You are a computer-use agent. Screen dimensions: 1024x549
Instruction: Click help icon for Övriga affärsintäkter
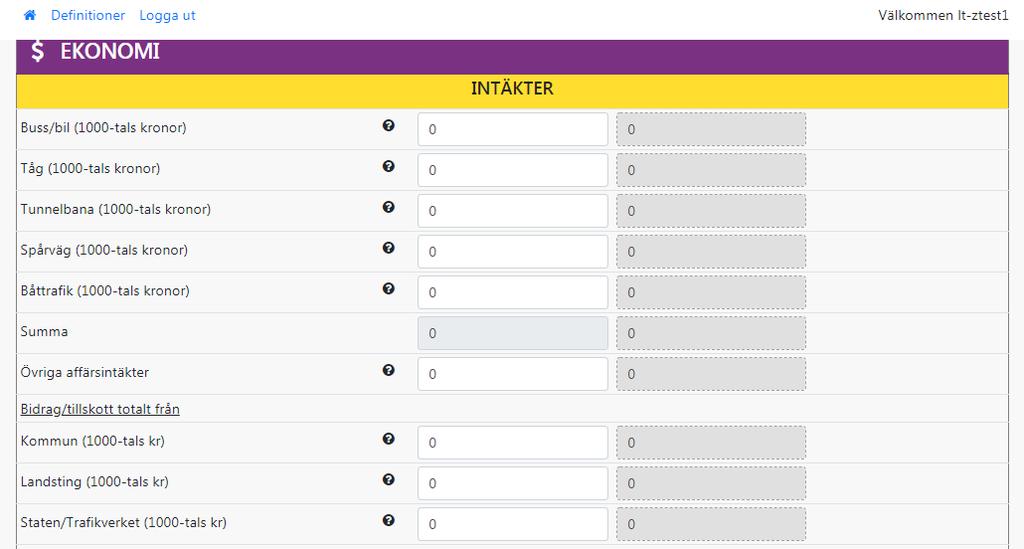point(389,370)
